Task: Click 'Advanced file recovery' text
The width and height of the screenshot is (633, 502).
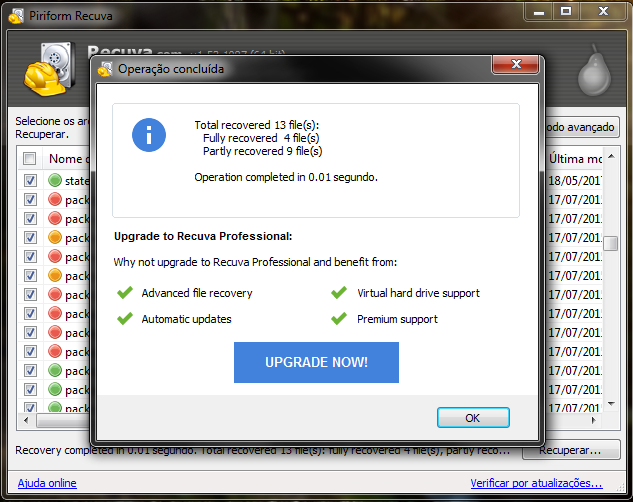Action: click(x=197, y=293)
